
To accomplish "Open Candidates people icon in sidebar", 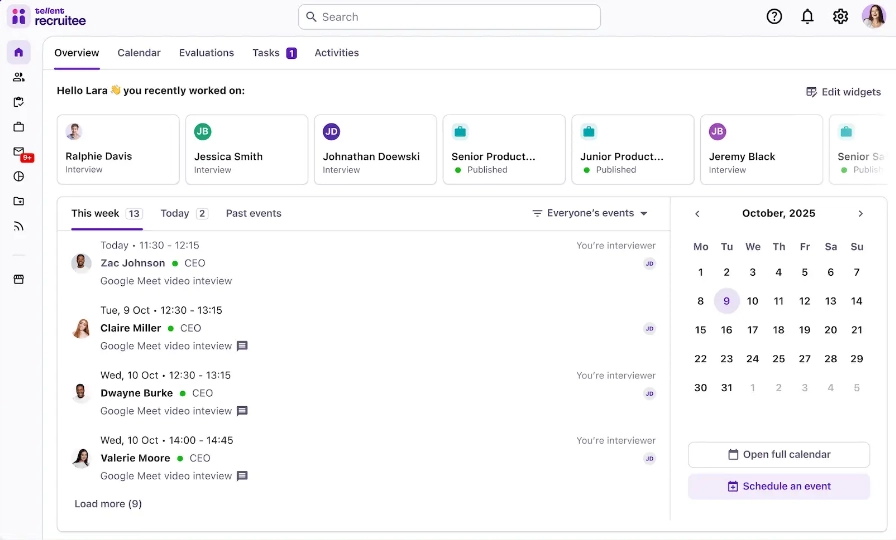I will [19, 77].
